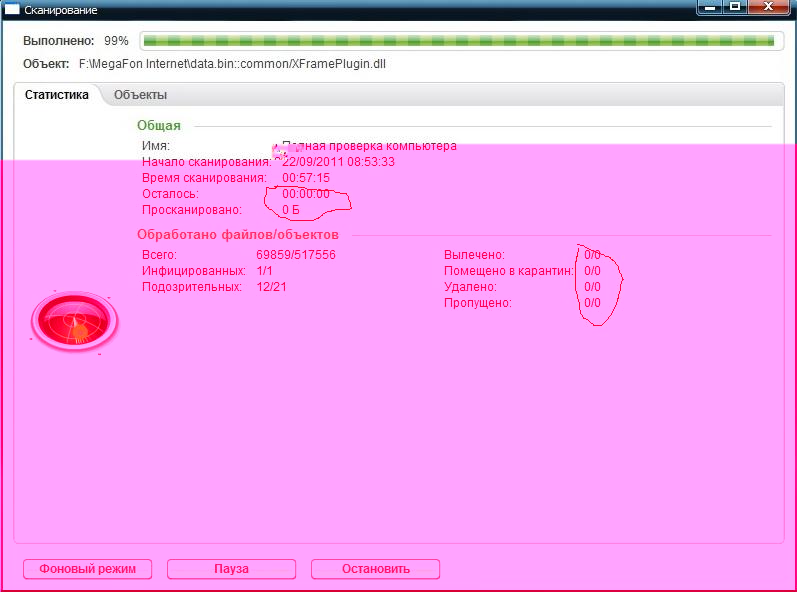Viewport: 797px width, 592px height.
Task: Click the Инфицированных count 1/1
Action: (265, 271)
